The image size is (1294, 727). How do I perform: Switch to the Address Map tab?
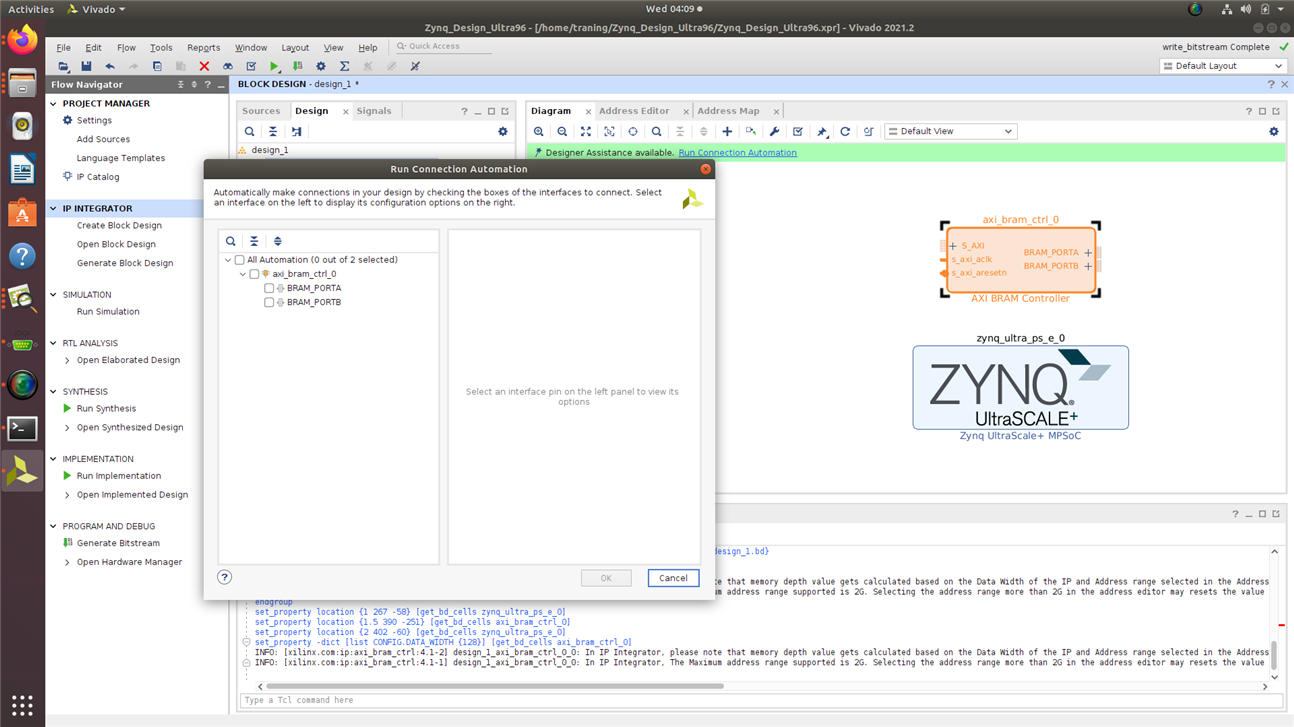tap(728, 111)
